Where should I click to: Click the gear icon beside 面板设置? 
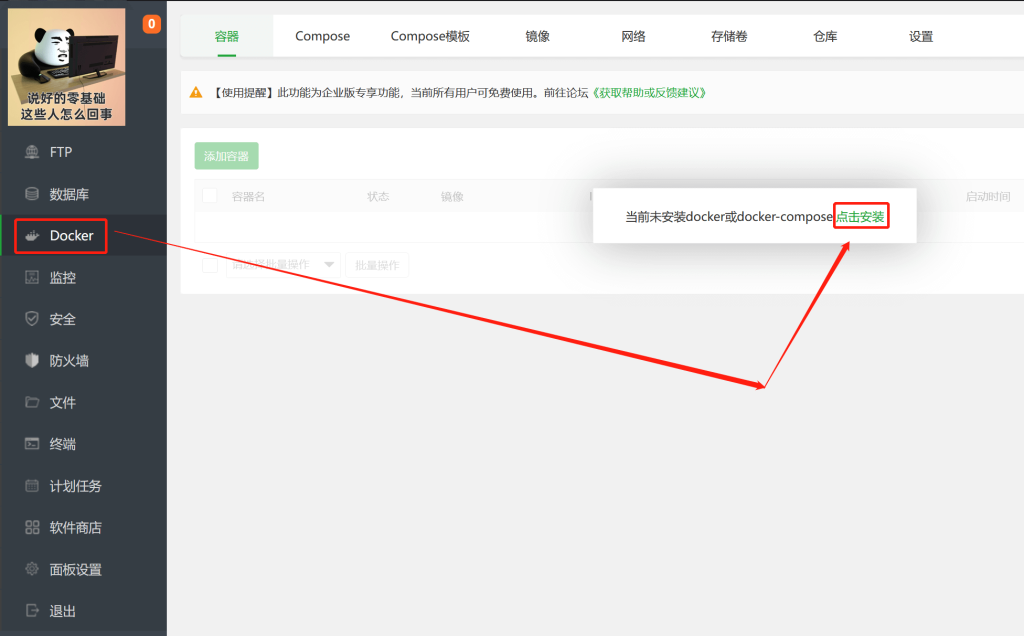pos(31,569)
